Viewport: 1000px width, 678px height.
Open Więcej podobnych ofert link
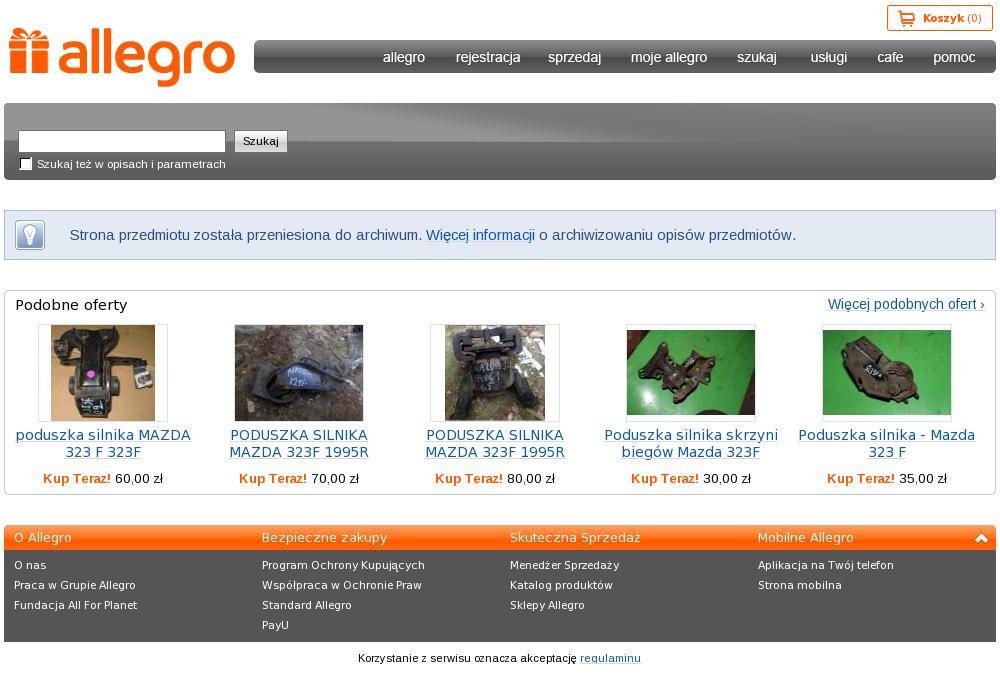click(x=906, y=304)
